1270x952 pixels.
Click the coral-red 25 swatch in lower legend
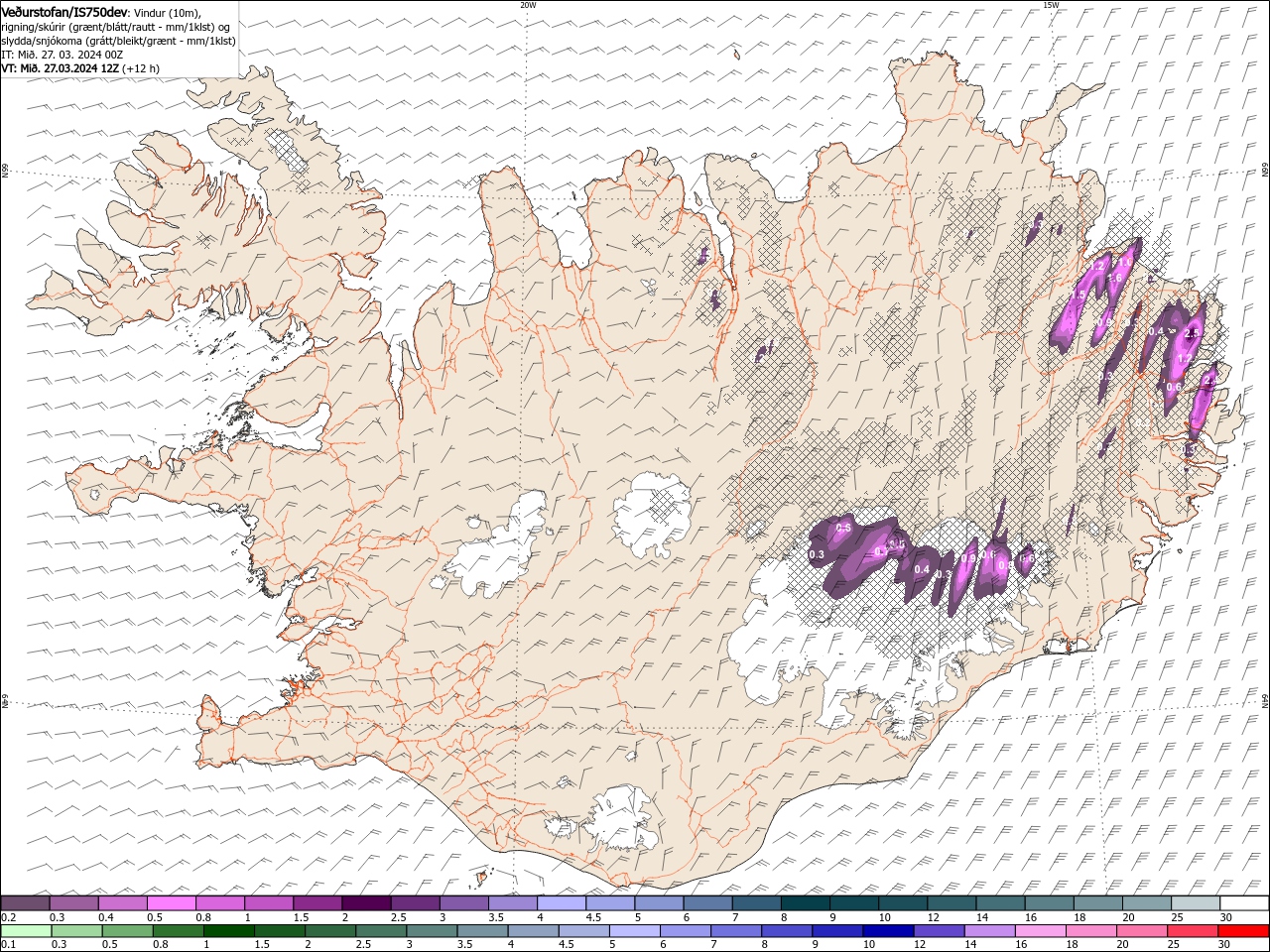[1192, 931]
